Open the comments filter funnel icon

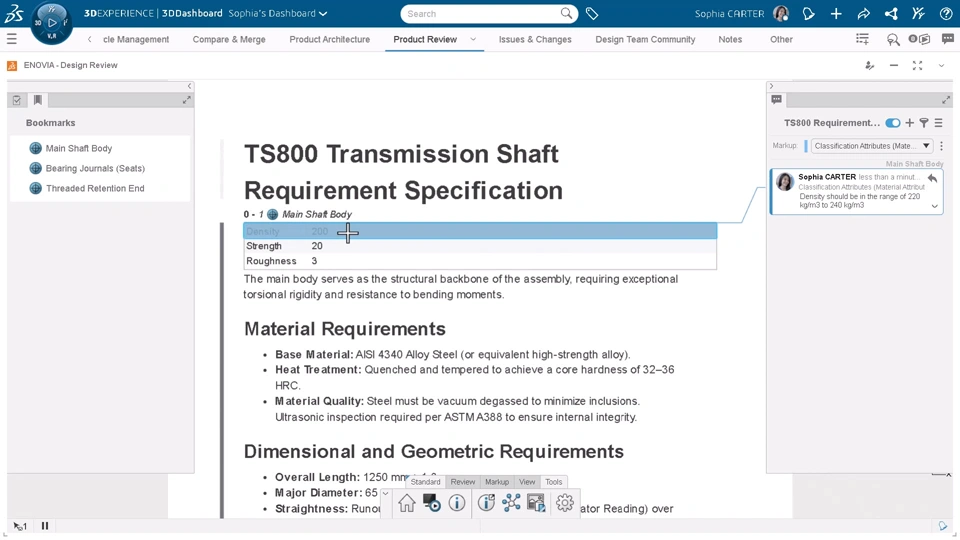click(x=924, y=123)
